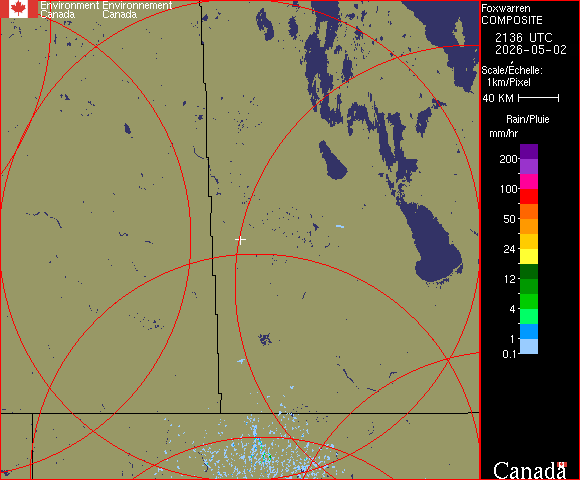Click the dark green 12 mm/hr swatch
This screenshot has height=480, width=580.
(x=529, y=271)
